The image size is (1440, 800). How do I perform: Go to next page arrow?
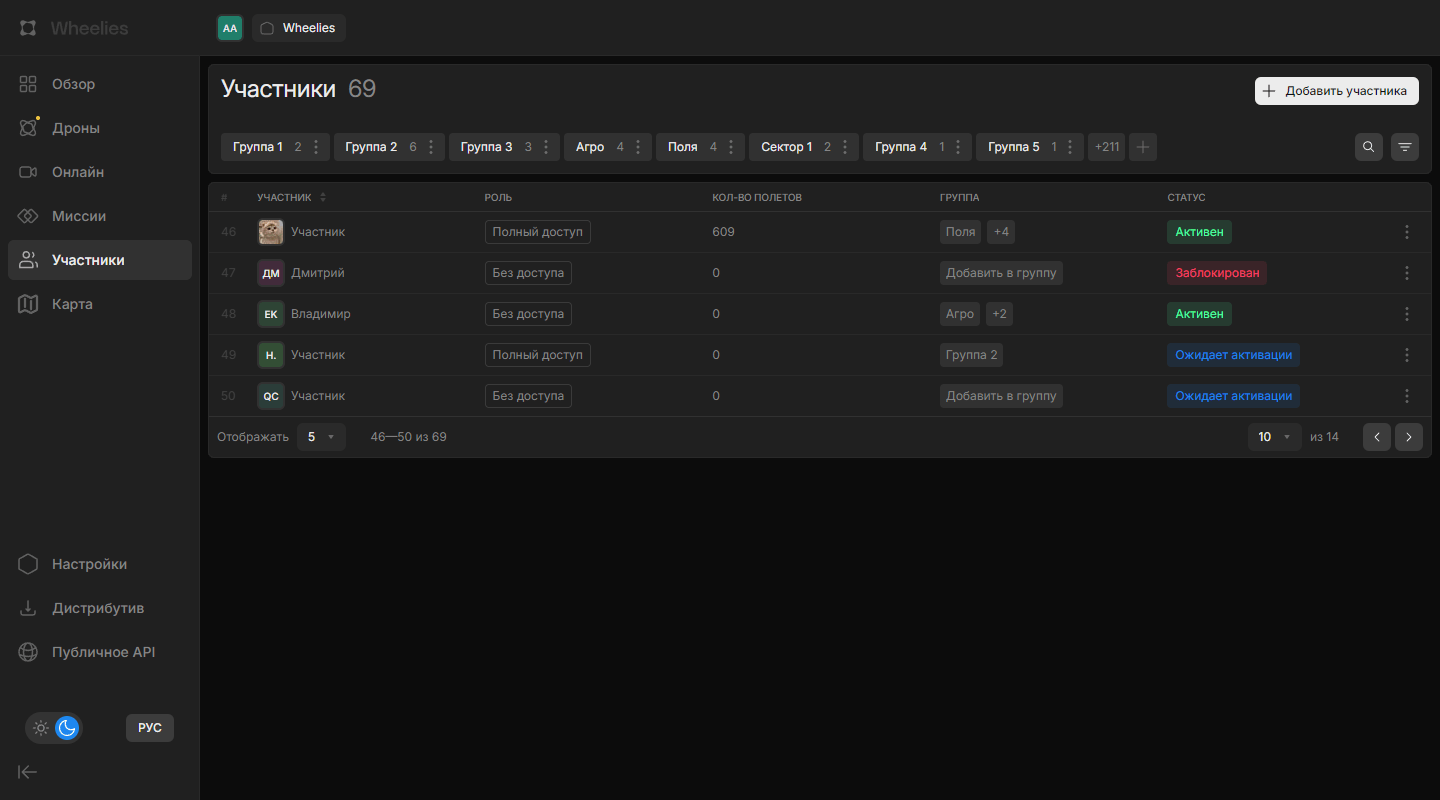tap(1409, 437)
